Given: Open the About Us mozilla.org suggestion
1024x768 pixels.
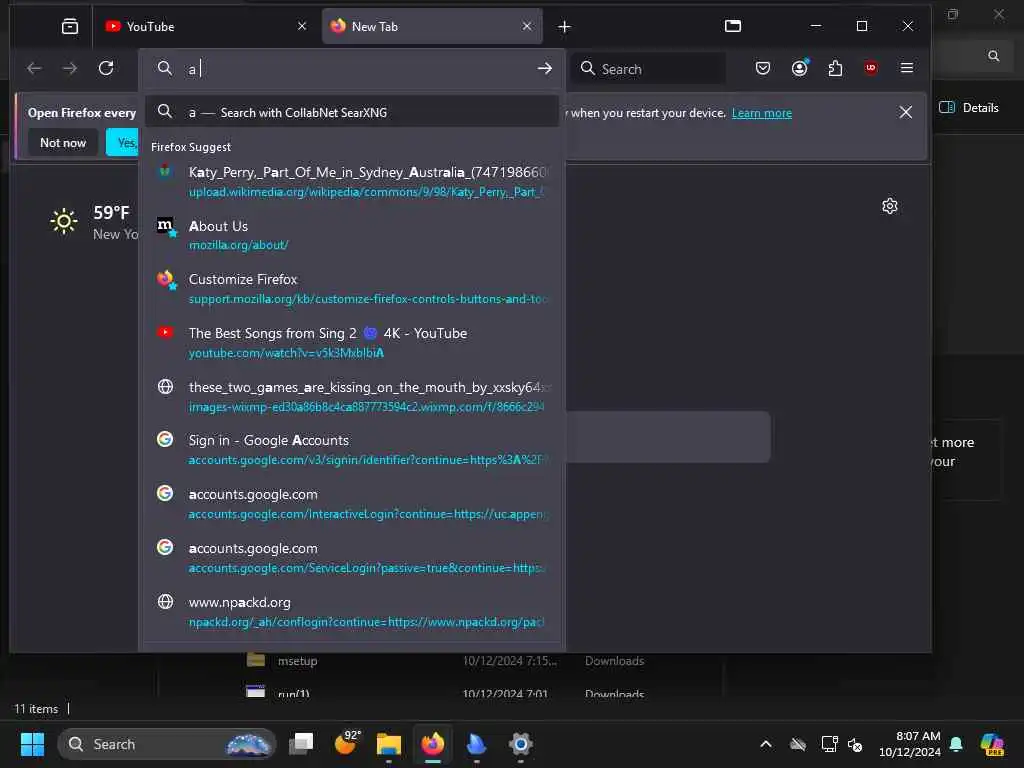Looking at the screenshot, I should tap(351, 235).
